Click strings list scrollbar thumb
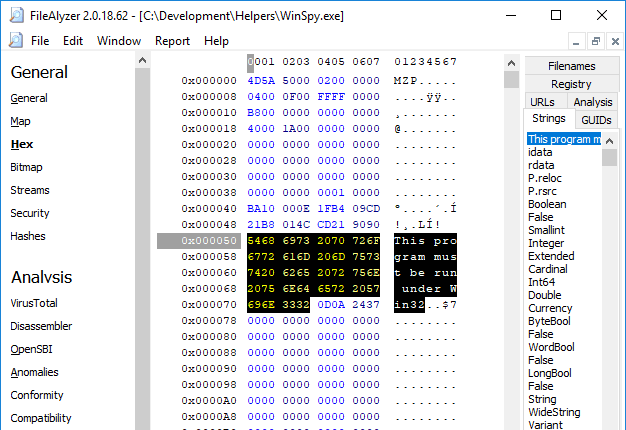 (x=609, y=157)
